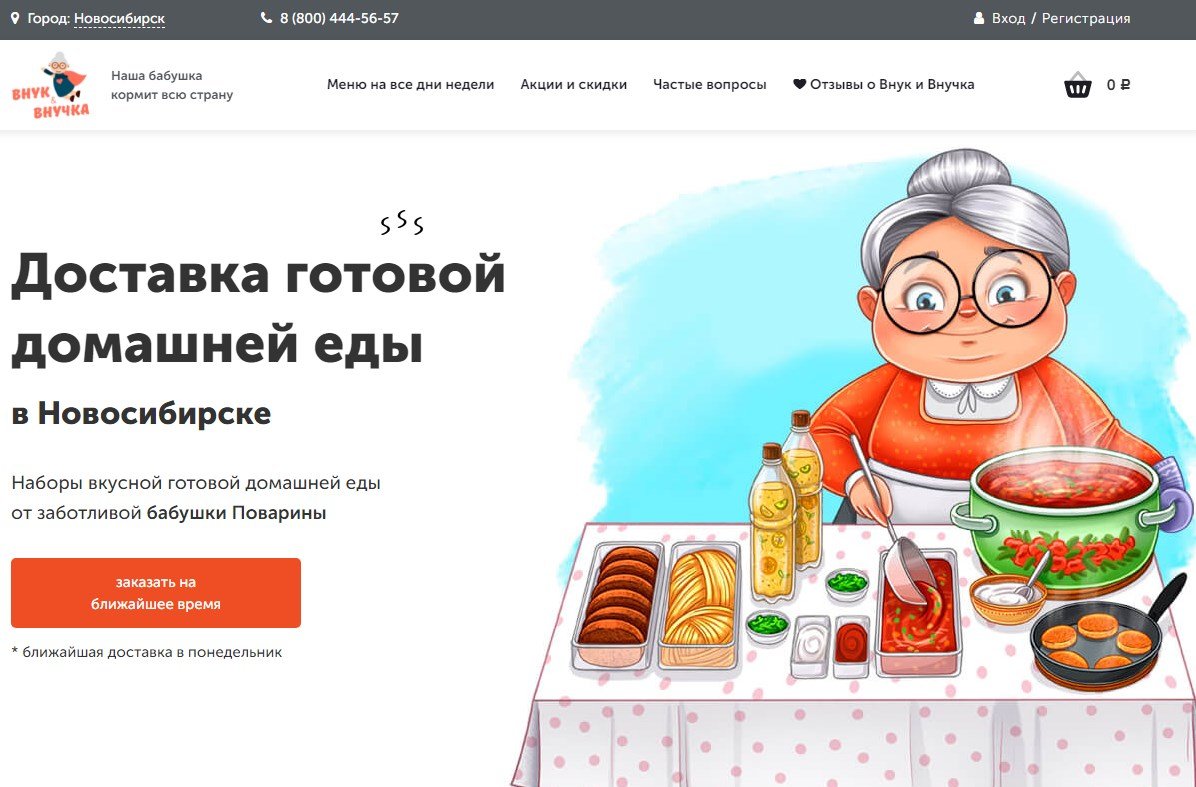Click the slogan Наша бабушка кормит всю страну

(172, 85)
